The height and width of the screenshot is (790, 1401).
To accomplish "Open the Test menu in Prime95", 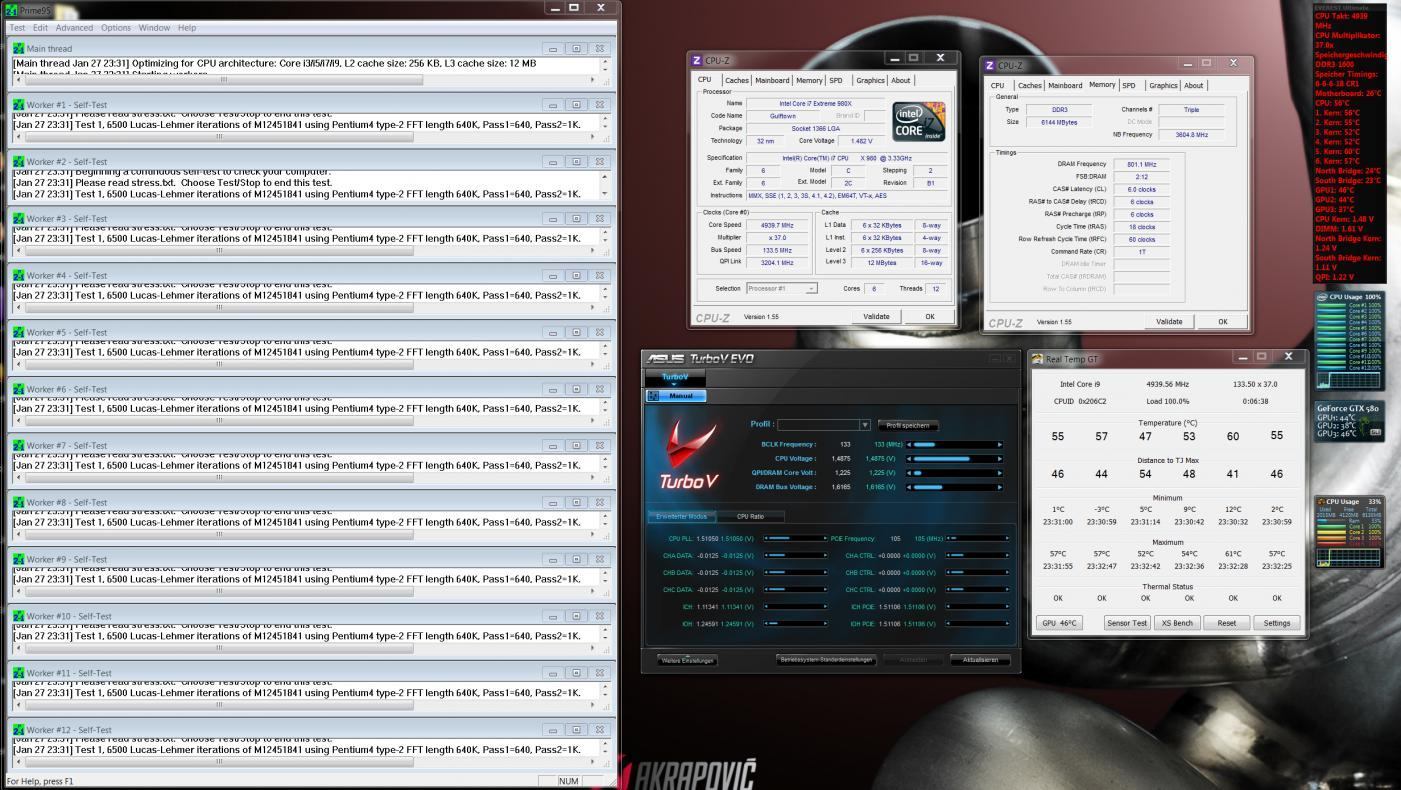I will (17, 27).
